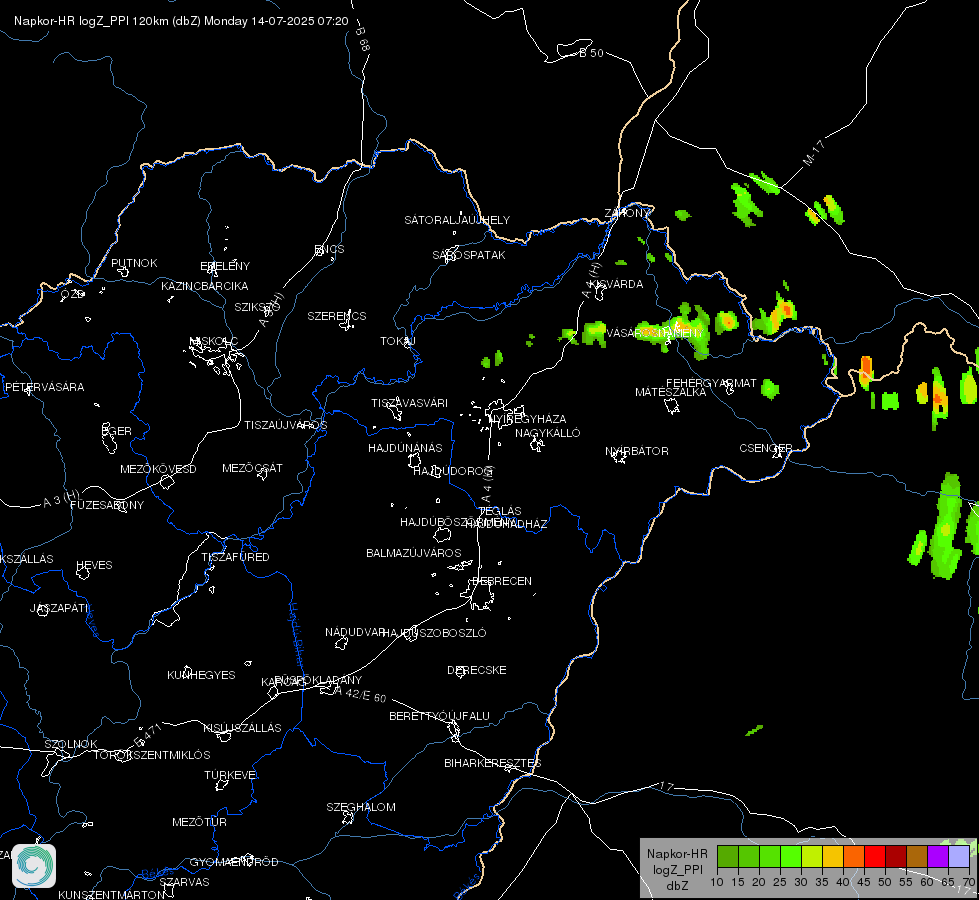Click the NYÍREGYHÁZA city label

click(527, 418)
